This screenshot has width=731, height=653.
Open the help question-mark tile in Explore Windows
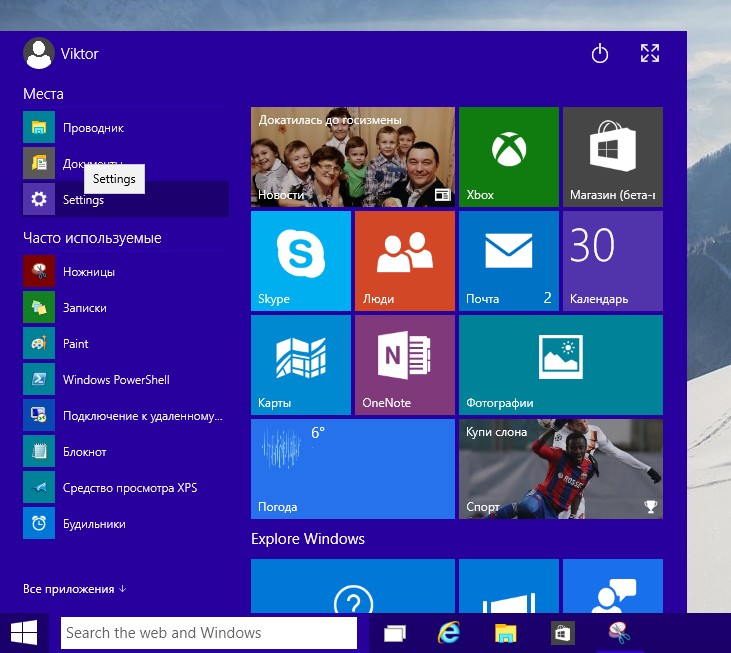353,586
